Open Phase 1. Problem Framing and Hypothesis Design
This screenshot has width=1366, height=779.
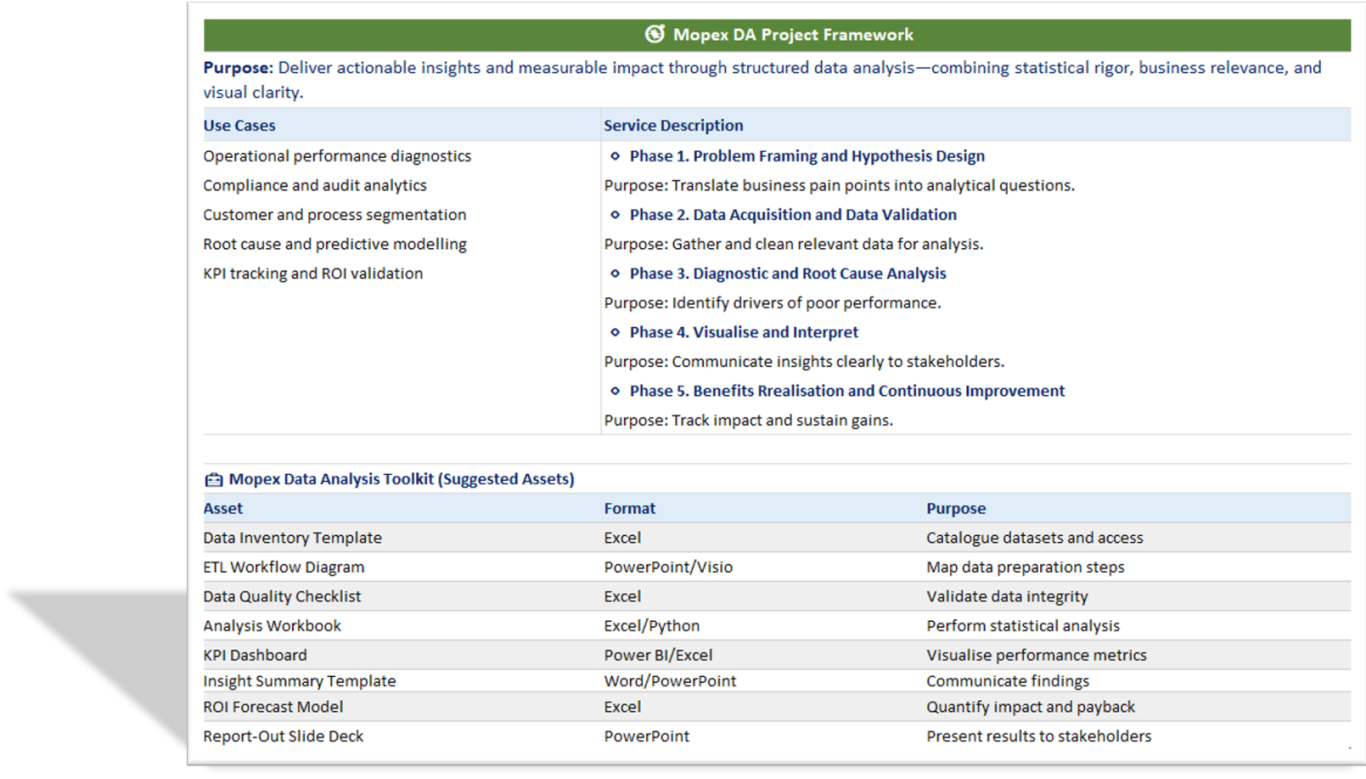point(806,156)
